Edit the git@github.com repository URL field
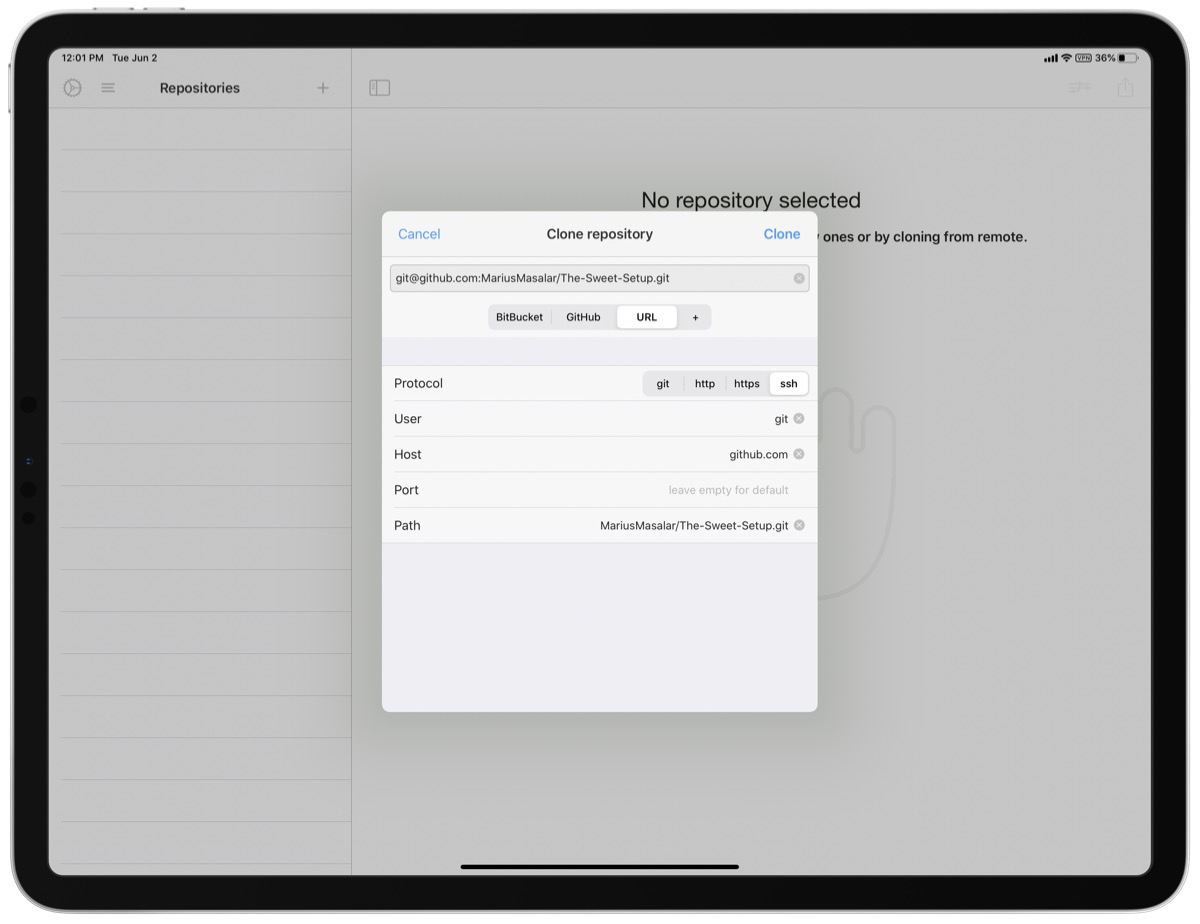 pyautogui.click(x=599, y=278)
